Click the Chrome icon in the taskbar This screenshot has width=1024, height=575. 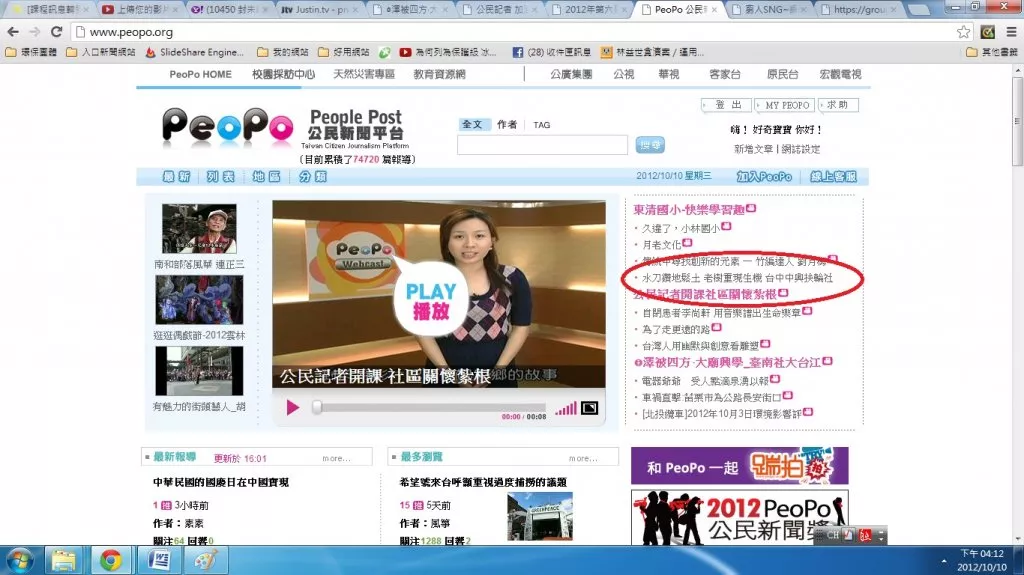110,561
